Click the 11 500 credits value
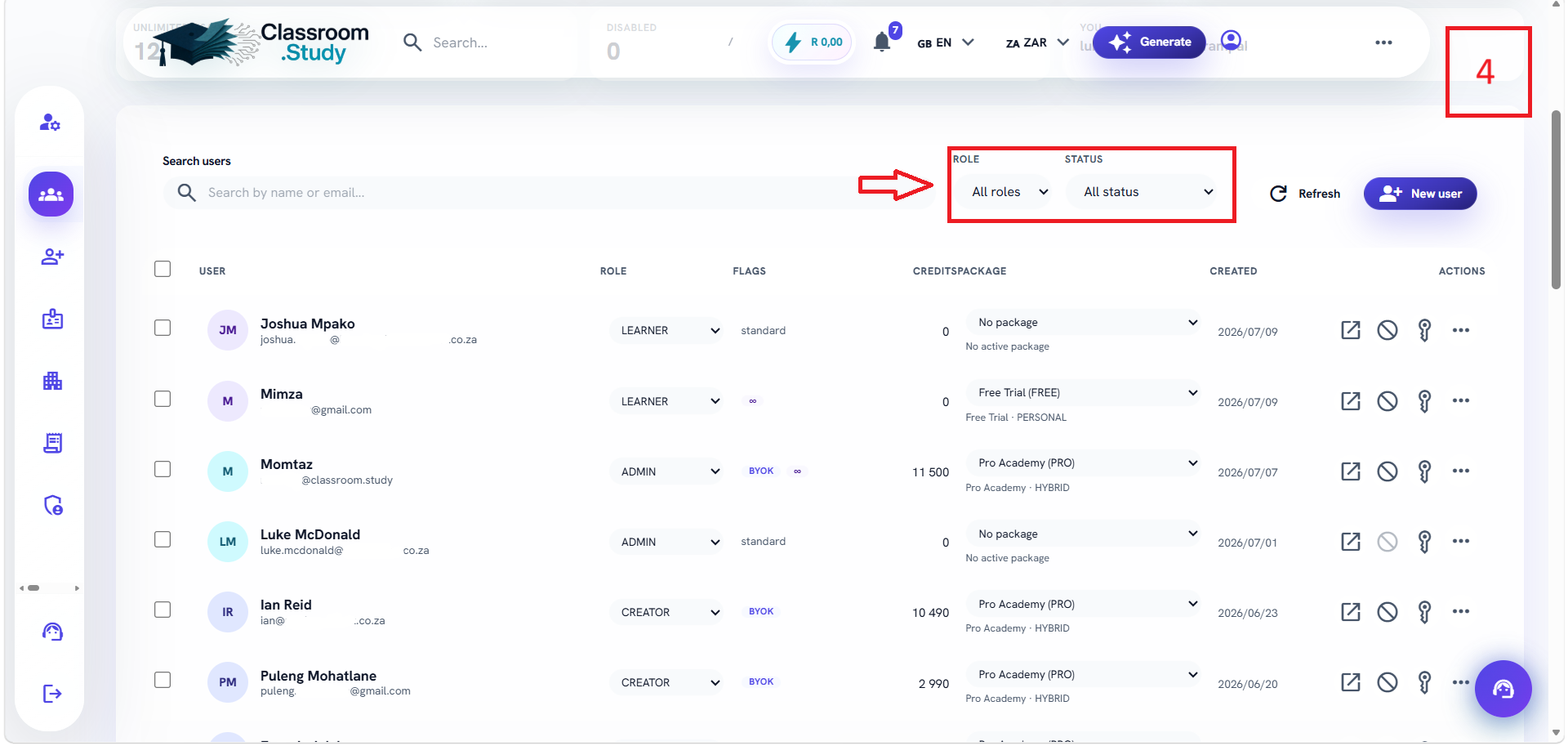 pyautogui.click(x=930, y=472)
